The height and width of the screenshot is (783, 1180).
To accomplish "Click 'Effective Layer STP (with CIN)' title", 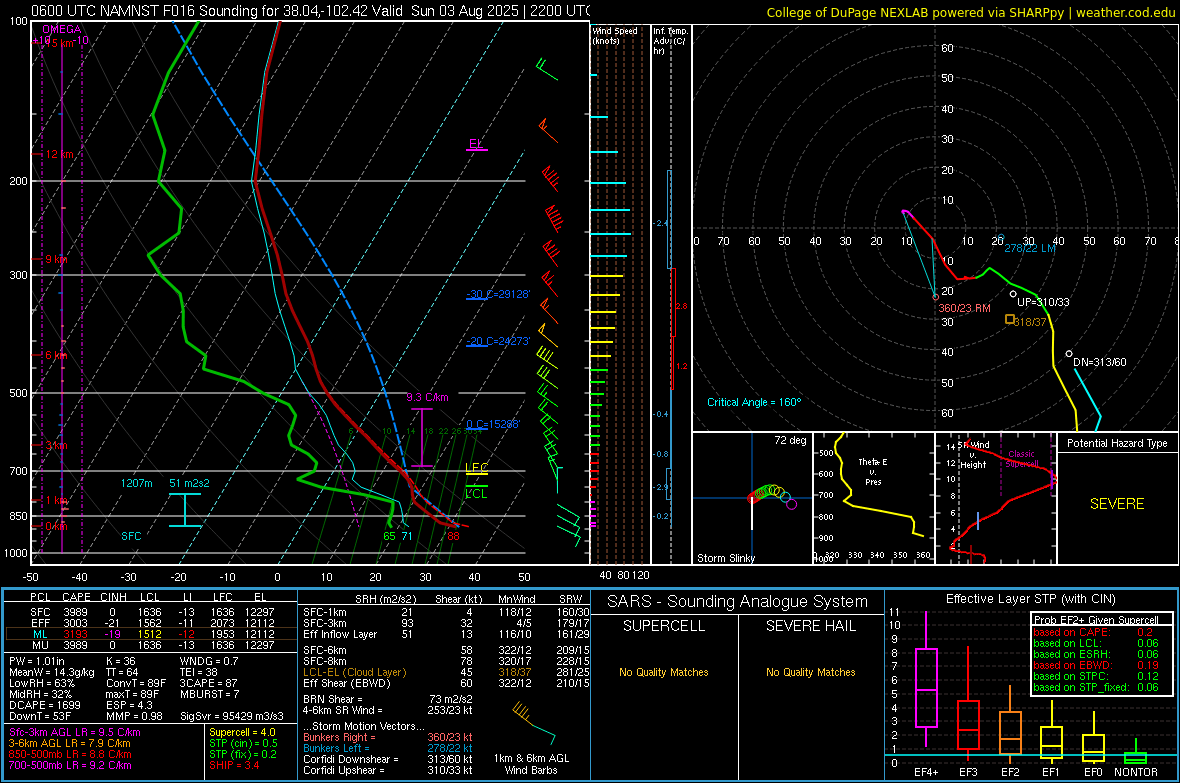I will [x=1030, y=599].
